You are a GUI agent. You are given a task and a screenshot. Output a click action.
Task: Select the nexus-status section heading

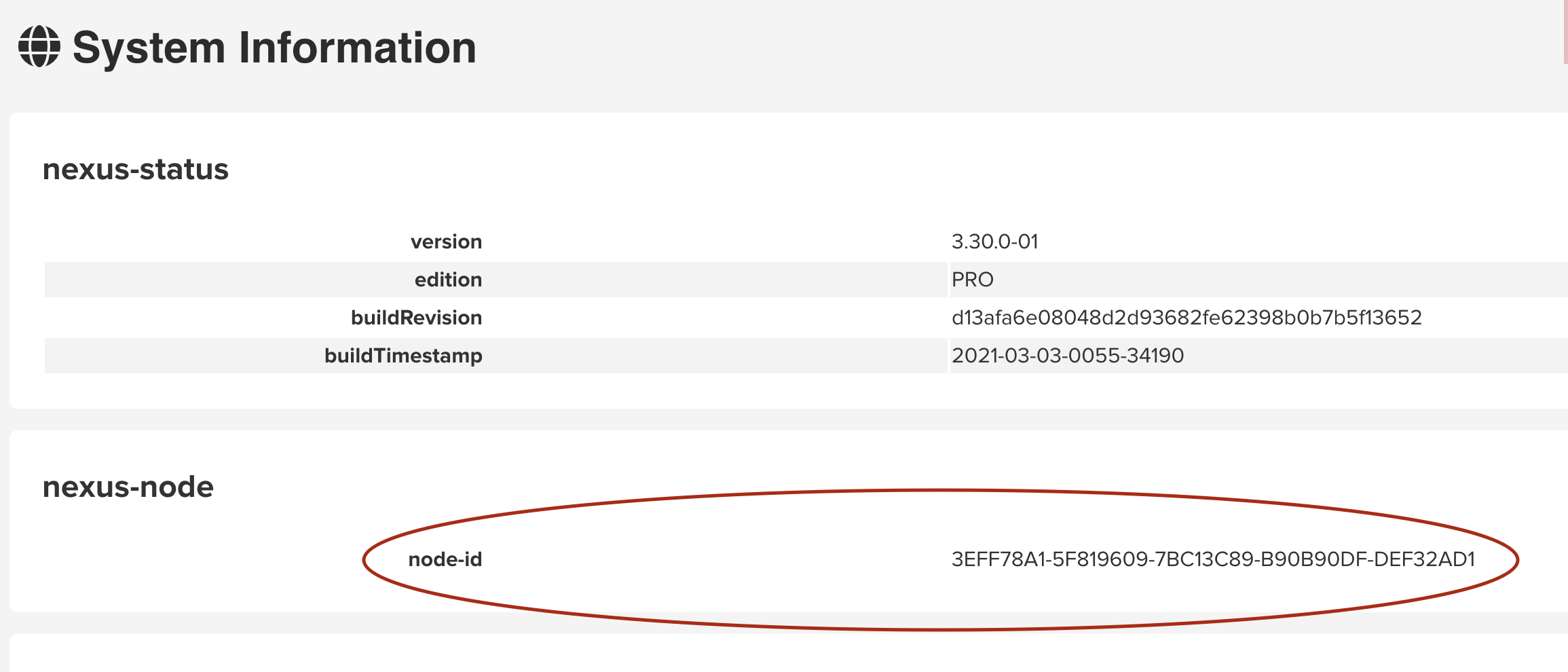pyautogui.click(x=135, y=170)
